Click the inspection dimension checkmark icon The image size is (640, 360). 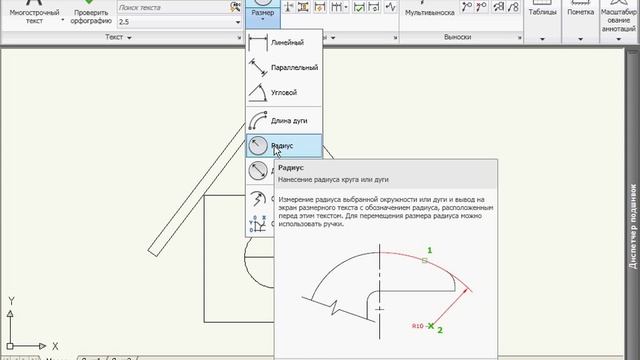[x=359, y=7]
